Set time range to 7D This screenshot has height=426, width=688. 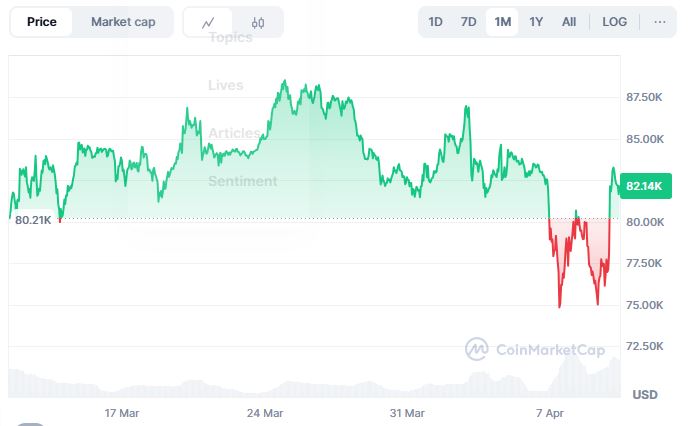click(468, 22)
